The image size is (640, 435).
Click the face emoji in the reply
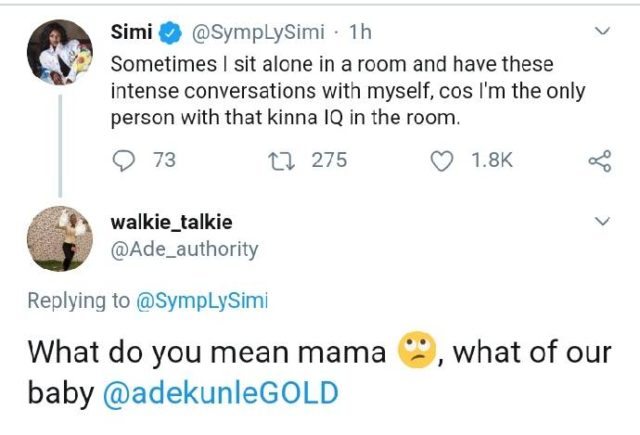416,352
